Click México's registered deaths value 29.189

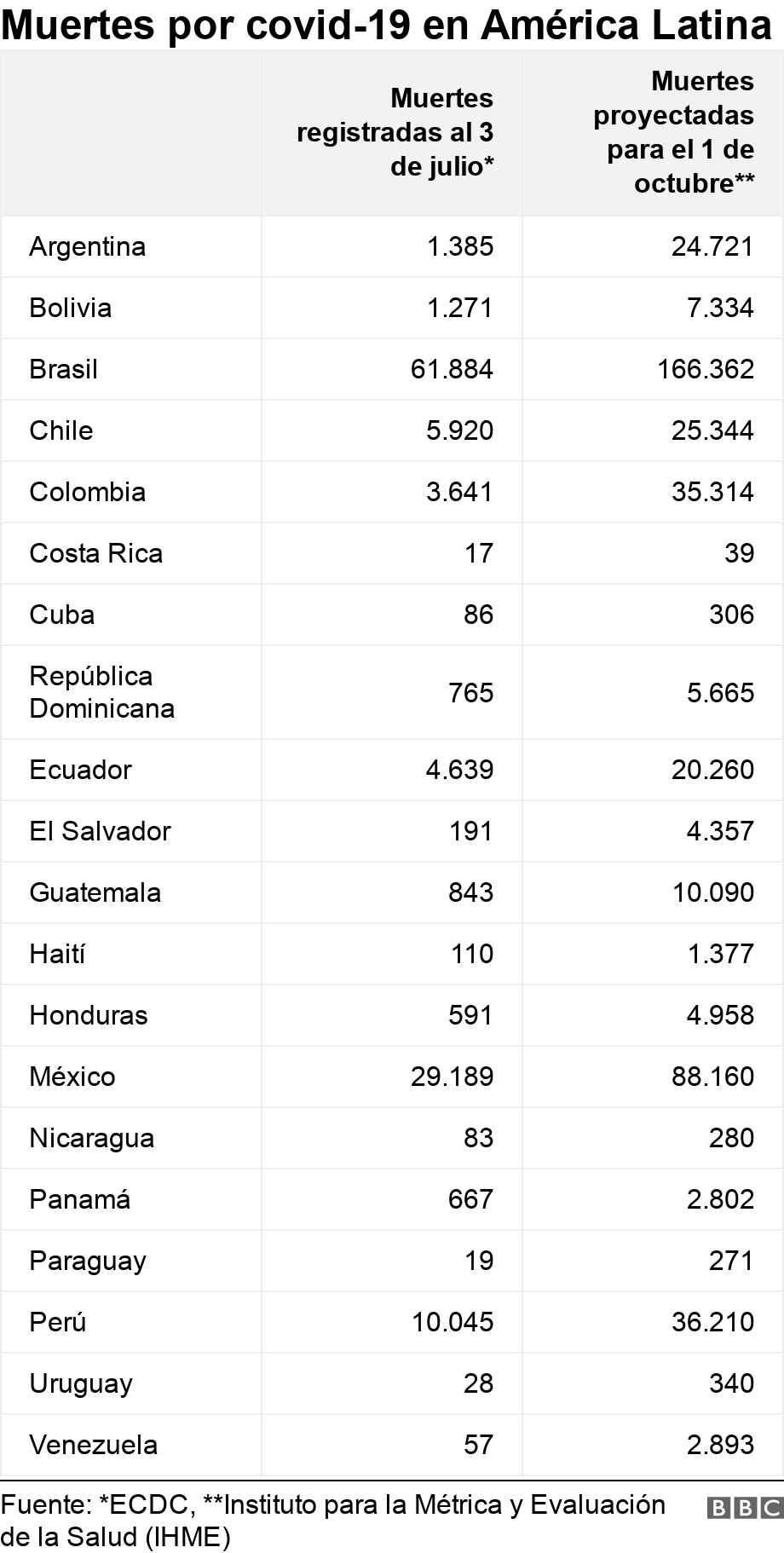(452, 1077)
